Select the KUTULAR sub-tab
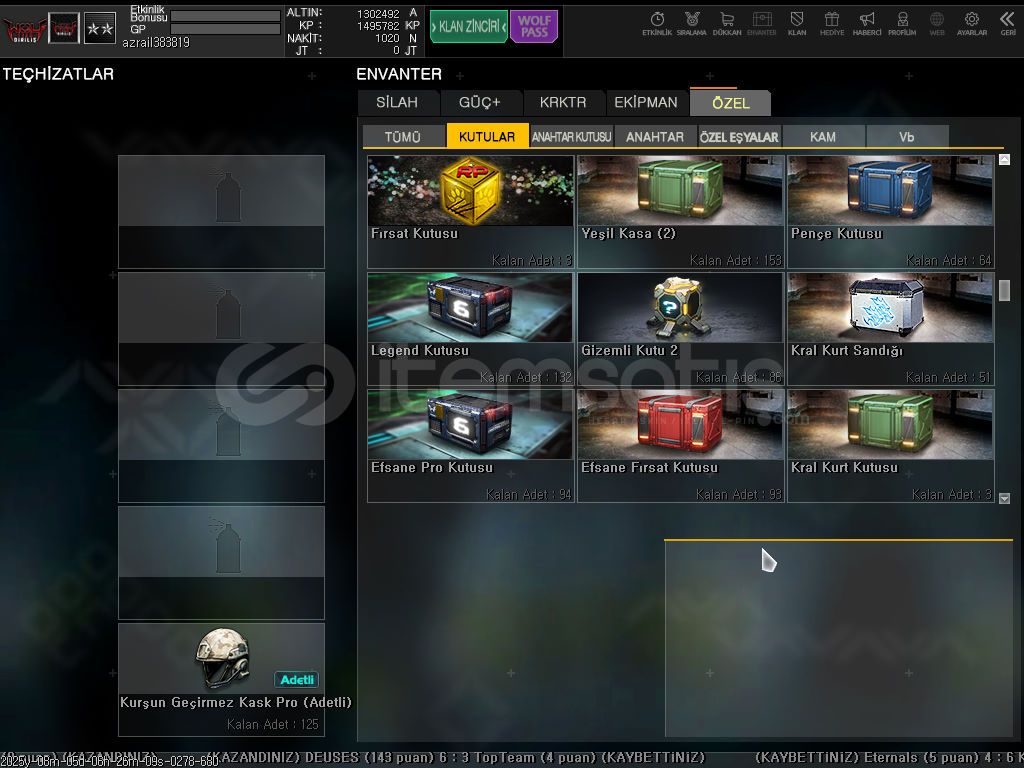This screenshot has width=1024, height=768. (487, 136)
